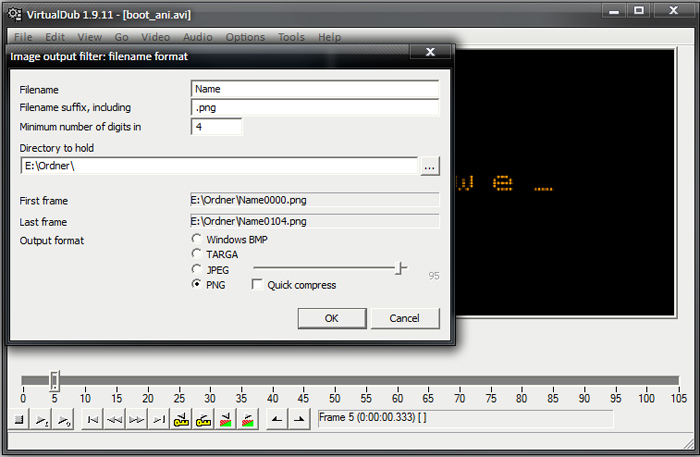
Task: Maximize the VirtualDub window
Action: click(639, 11)
